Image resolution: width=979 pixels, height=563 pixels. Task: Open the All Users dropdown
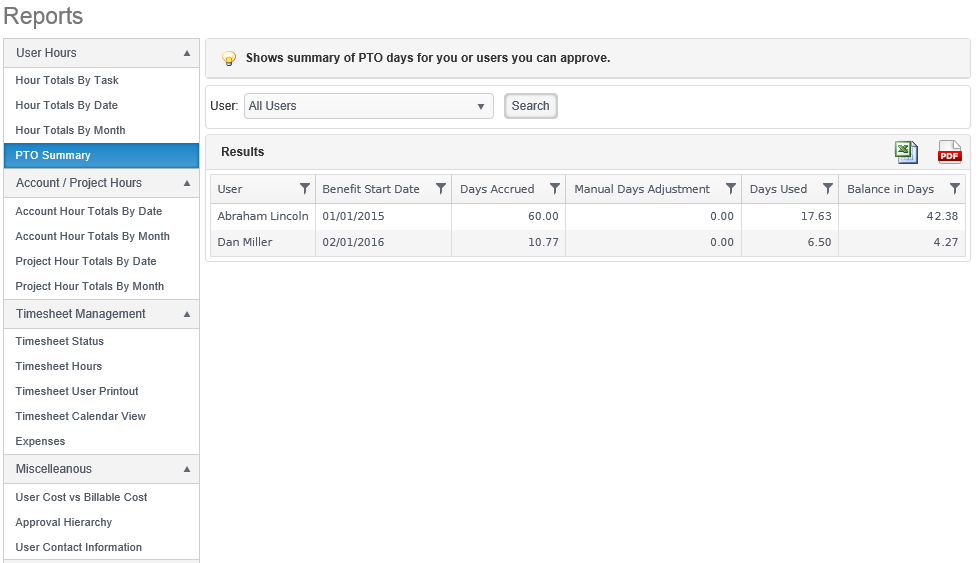coord(368,106)
